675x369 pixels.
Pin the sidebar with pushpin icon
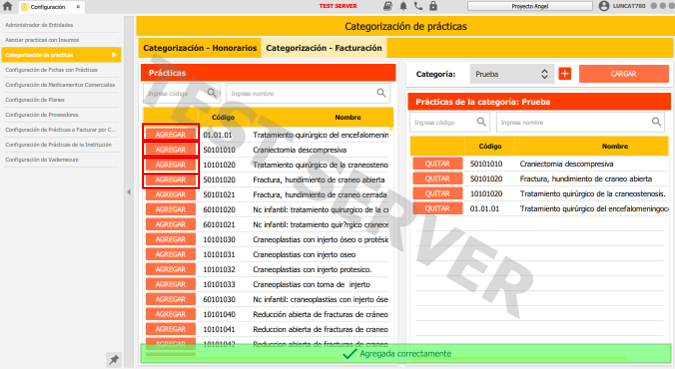(x=114, y=360)
